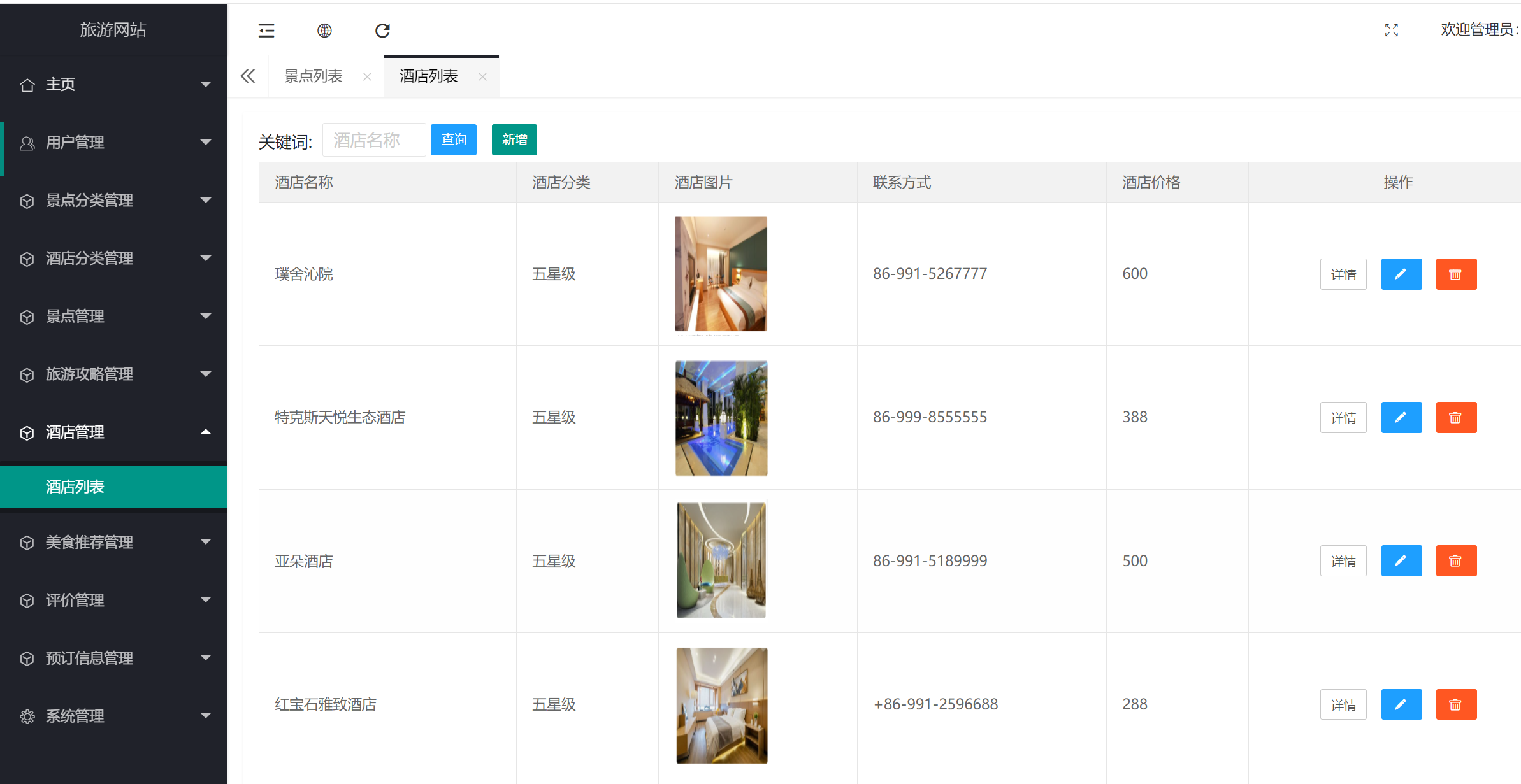Click the 美食推荐管理 cube icon
Screen dimensions: 1521x784
(x=27, y=543)
